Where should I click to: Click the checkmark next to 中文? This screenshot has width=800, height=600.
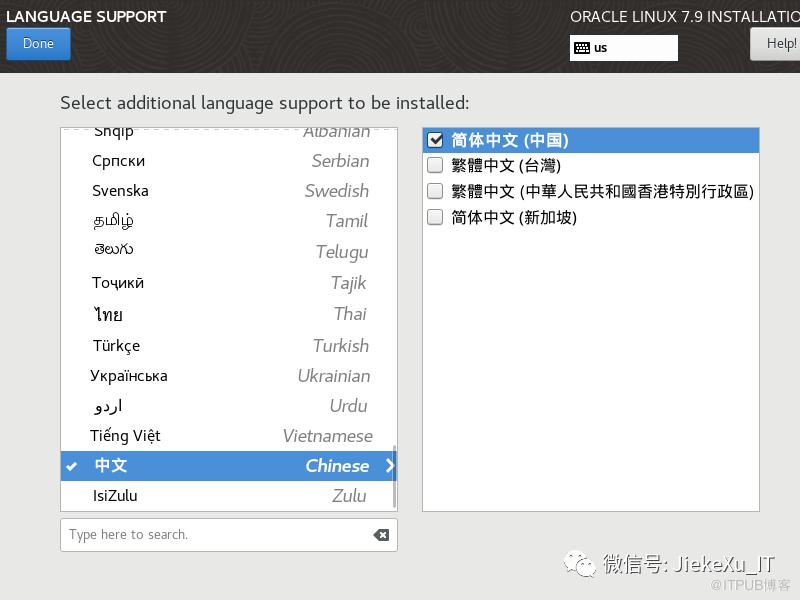pos(72,466)
